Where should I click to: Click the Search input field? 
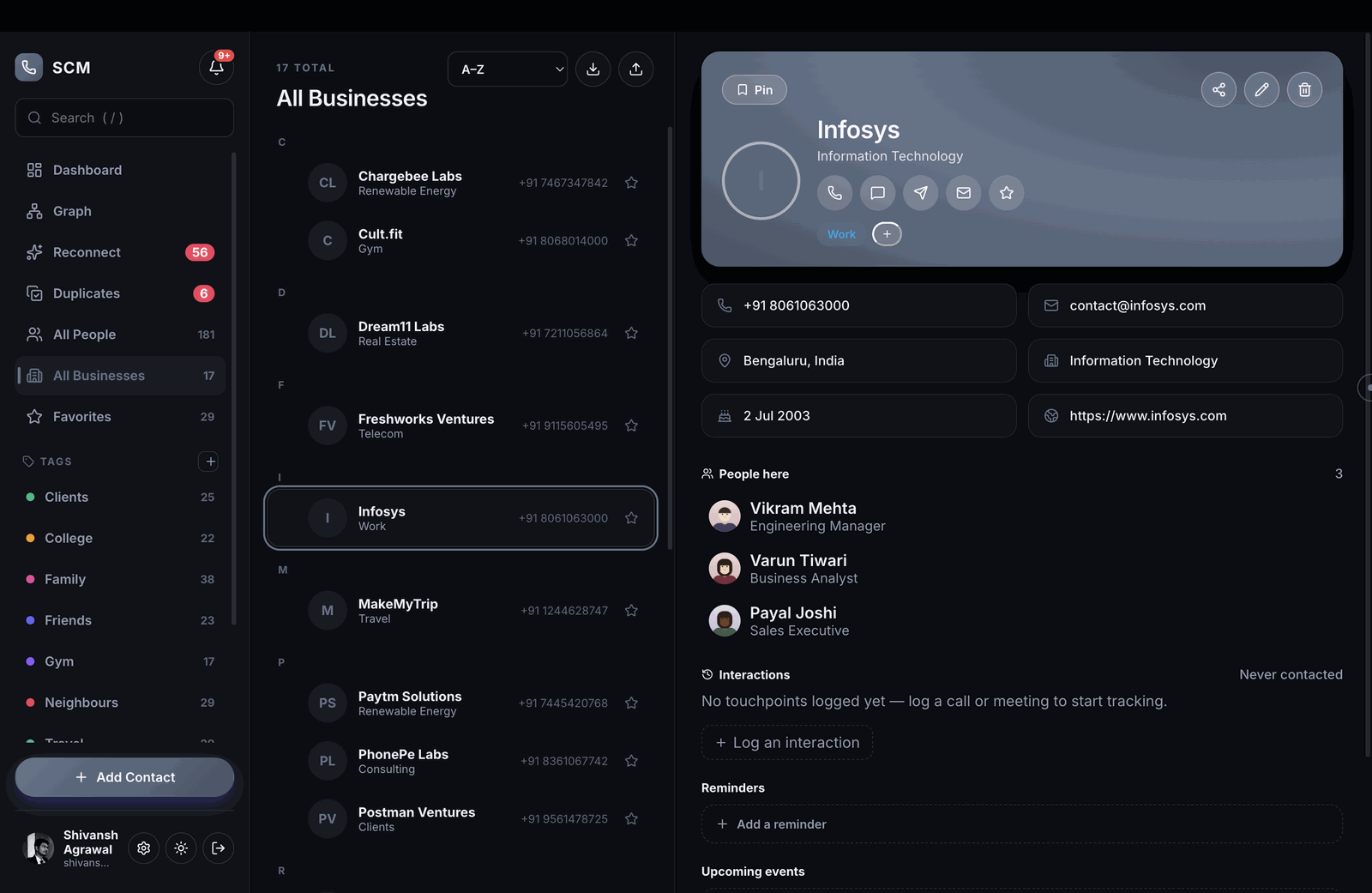click(124, 118)
